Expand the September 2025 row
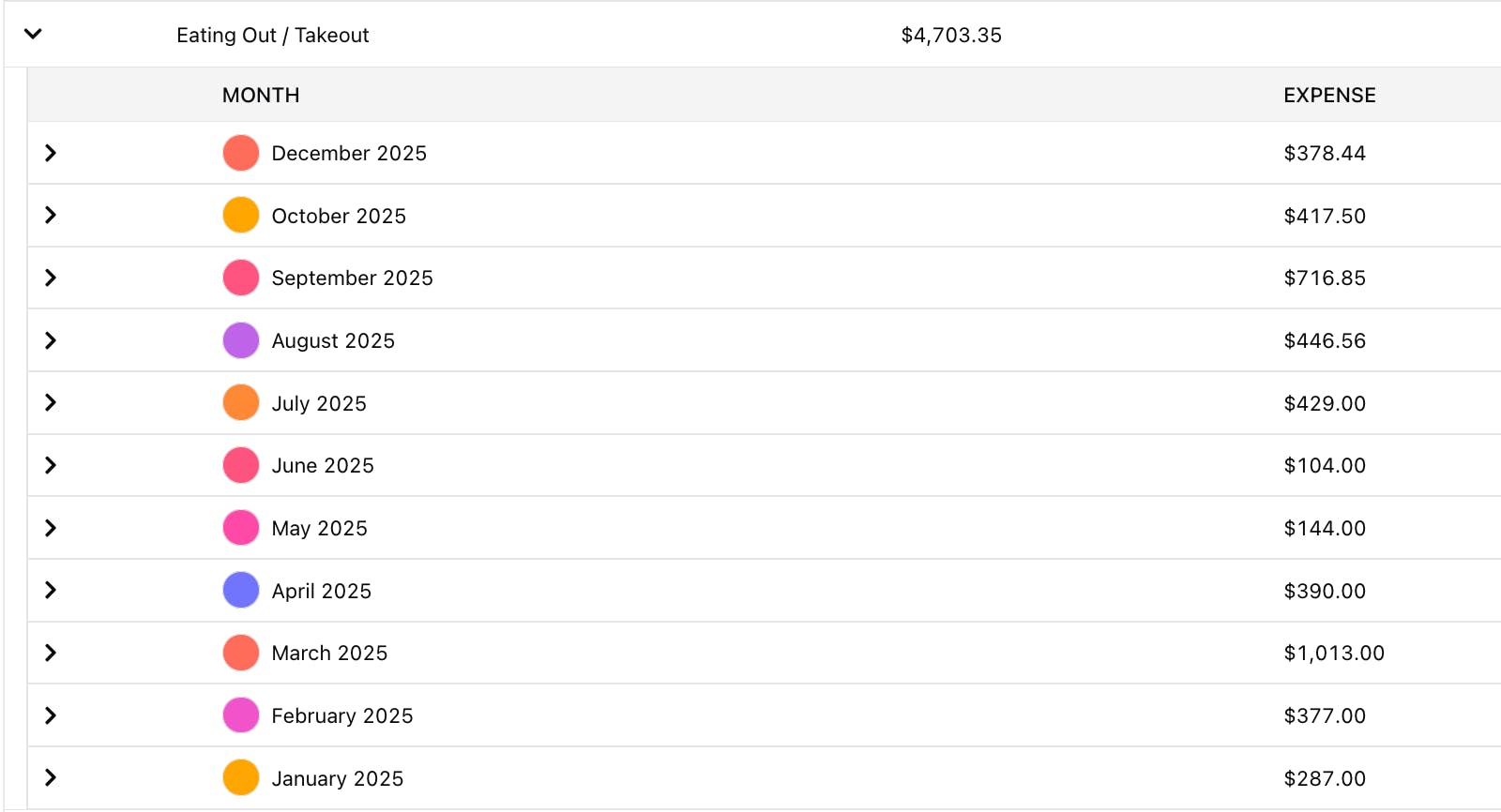This screenshot has height=812, width=1501. pos(51,278)
